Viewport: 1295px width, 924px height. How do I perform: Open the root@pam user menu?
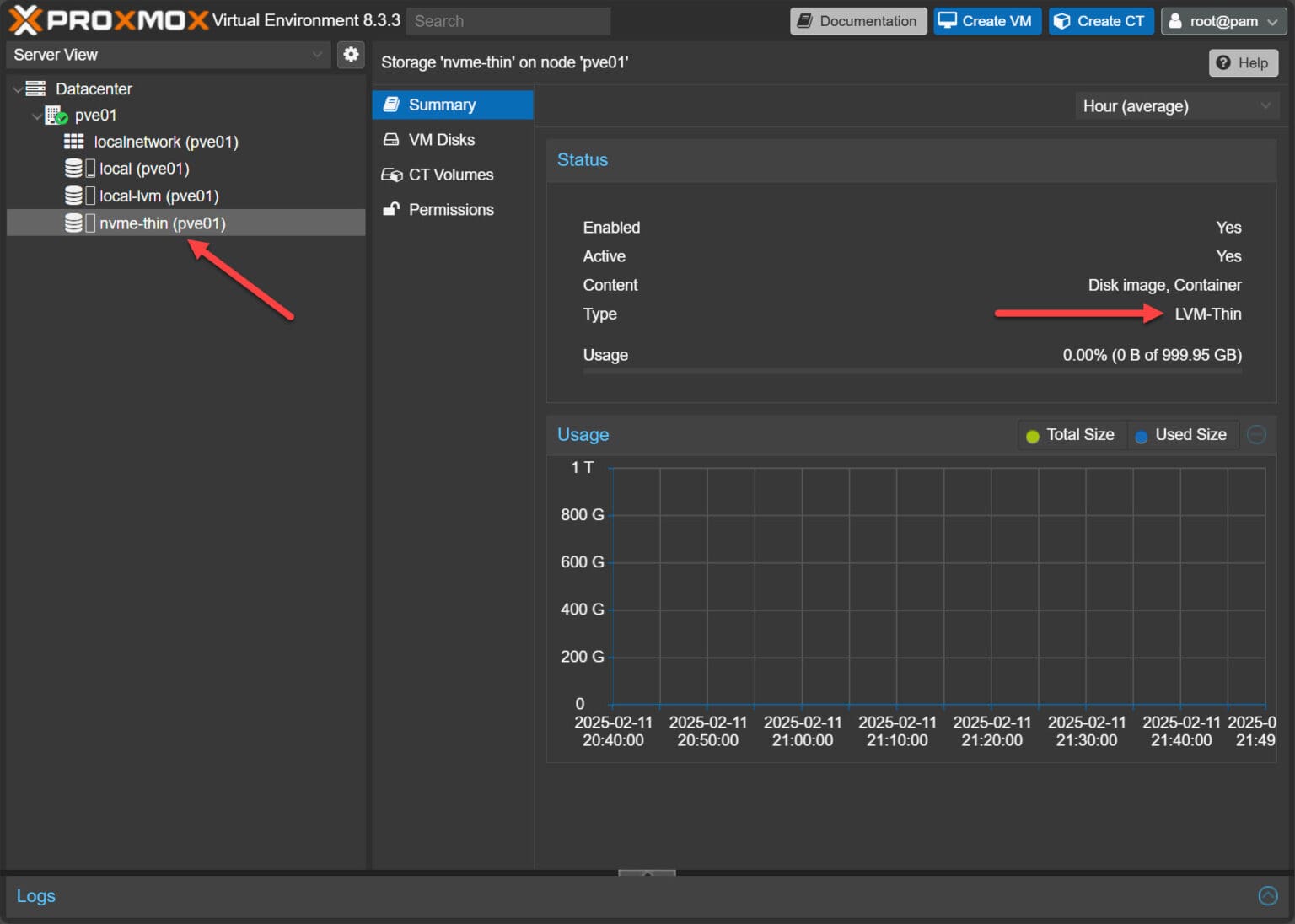1222,20
